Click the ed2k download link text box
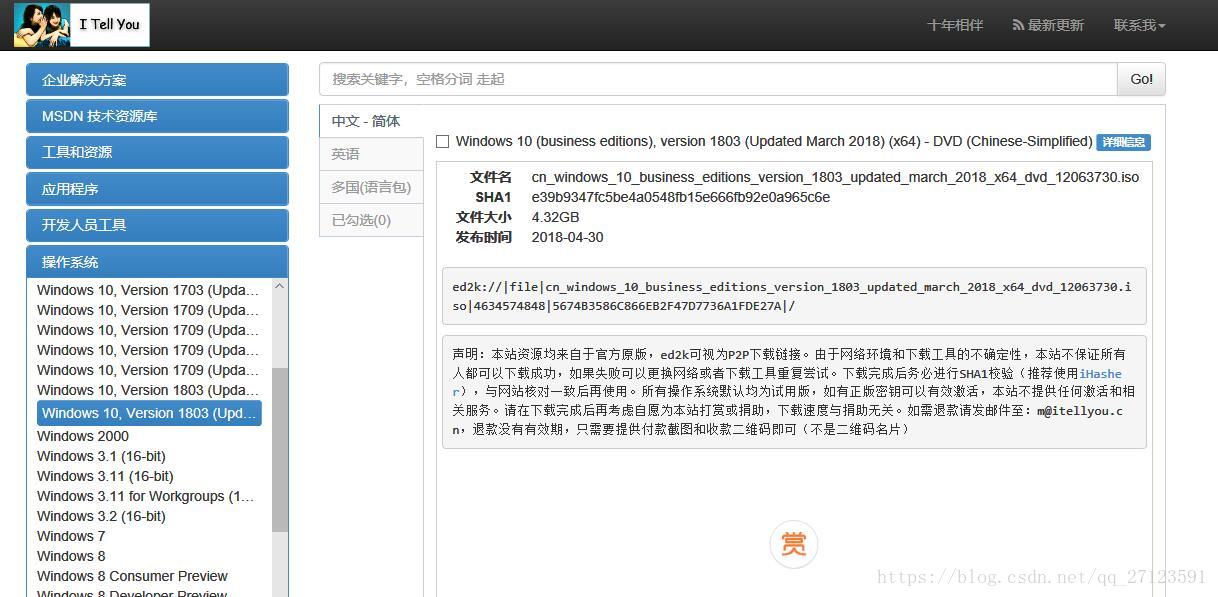This screenshot has width=1218, height=597. pyautogui.click(x=794, y=296)
